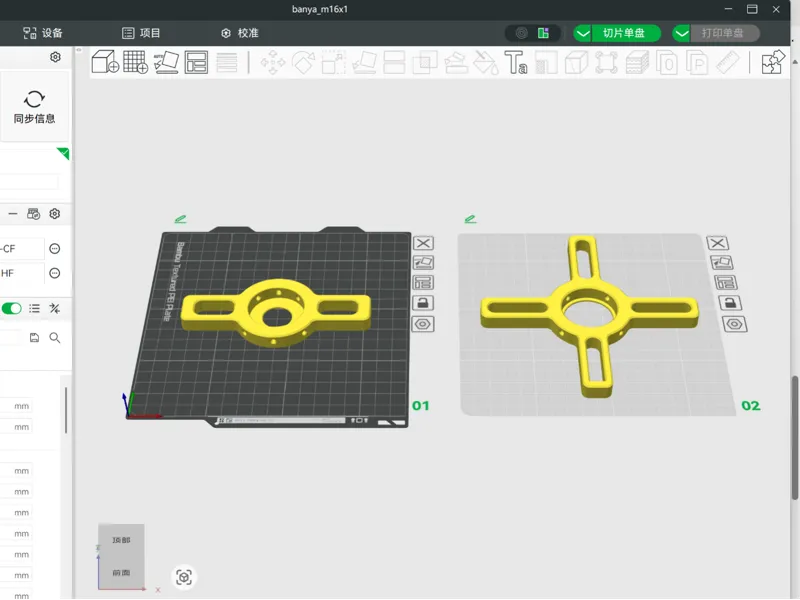Remove objects from plate 02

717,243
